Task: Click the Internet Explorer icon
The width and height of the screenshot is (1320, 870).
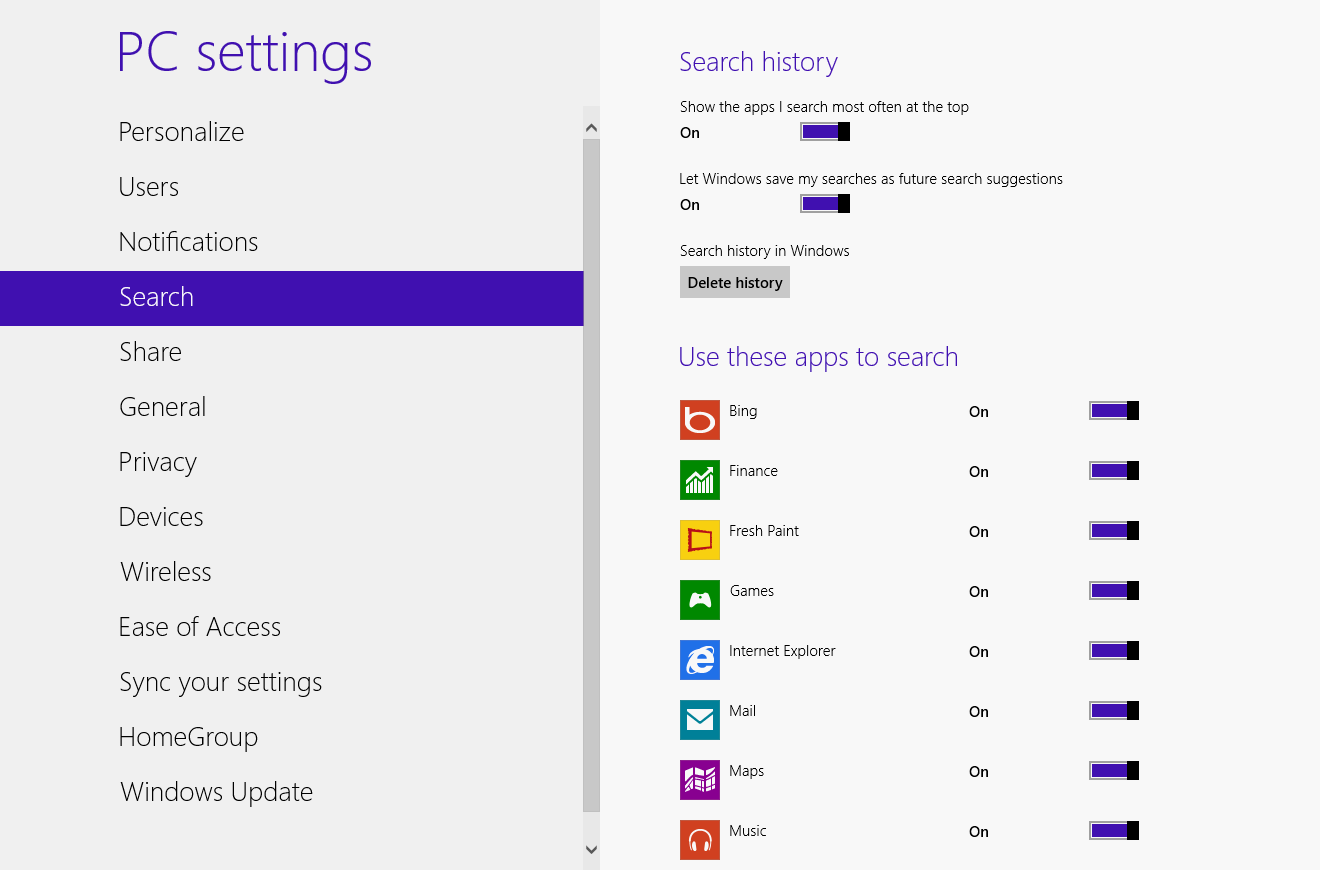Action: pyautogui.click(x=700, y=660)
